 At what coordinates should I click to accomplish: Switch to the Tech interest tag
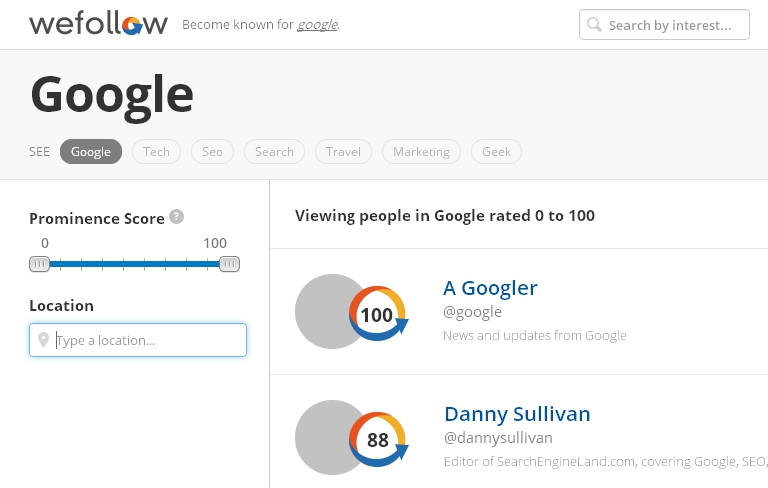pos(156,151)
